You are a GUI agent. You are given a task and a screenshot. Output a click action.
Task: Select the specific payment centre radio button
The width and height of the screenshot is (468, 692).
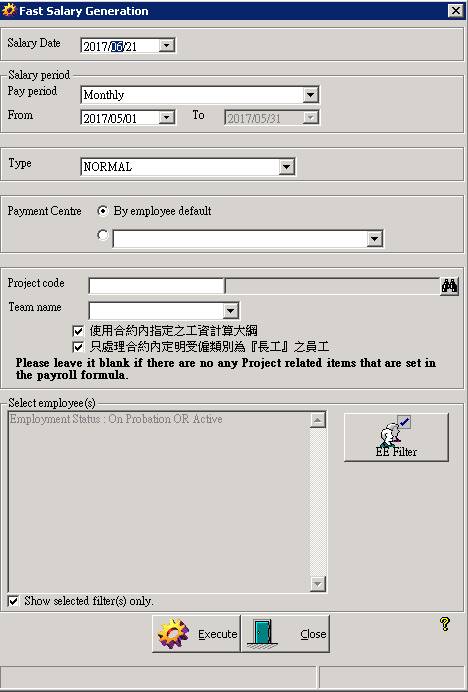102,235
